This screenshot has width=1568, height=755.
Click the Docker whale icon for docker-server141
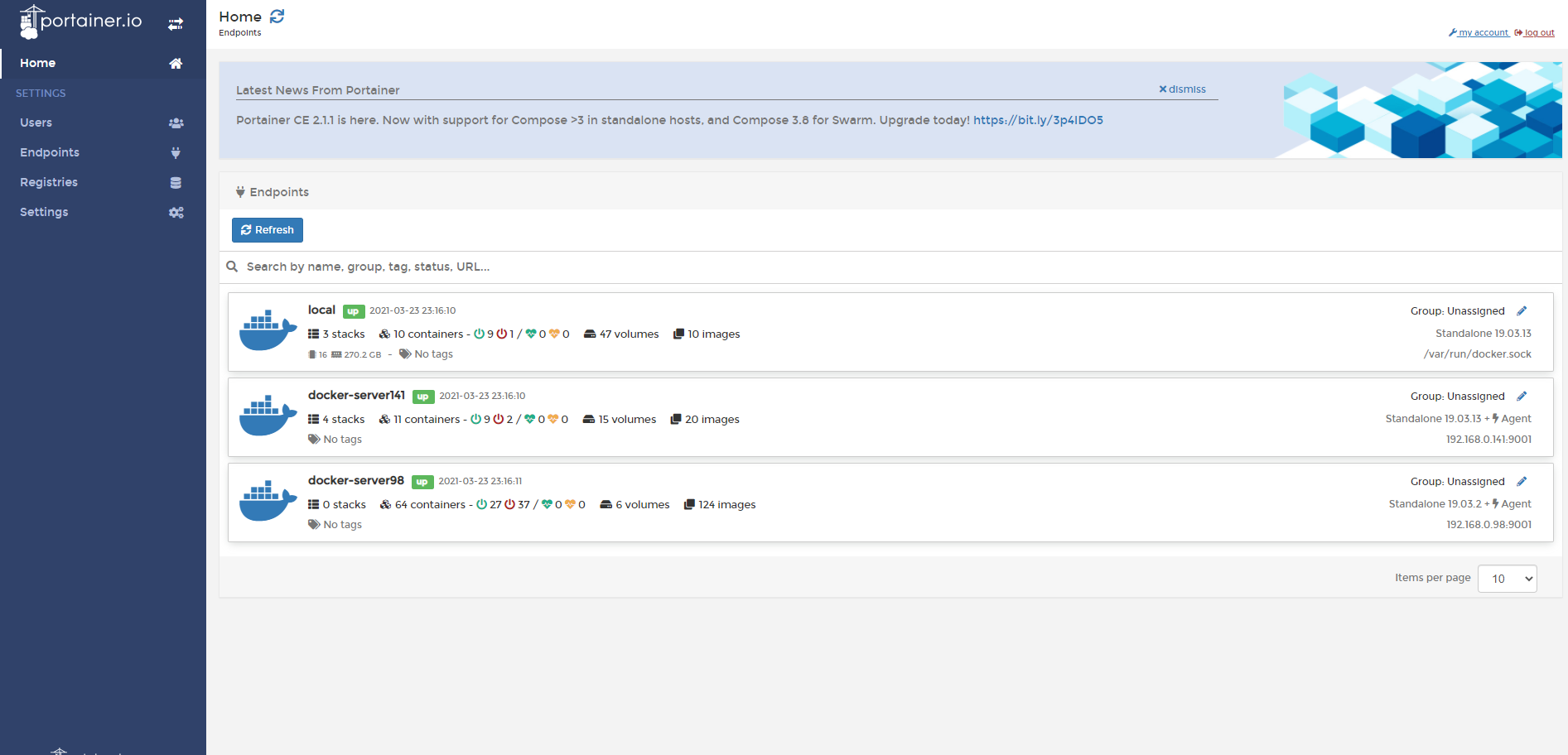click(x=268, y=416)
